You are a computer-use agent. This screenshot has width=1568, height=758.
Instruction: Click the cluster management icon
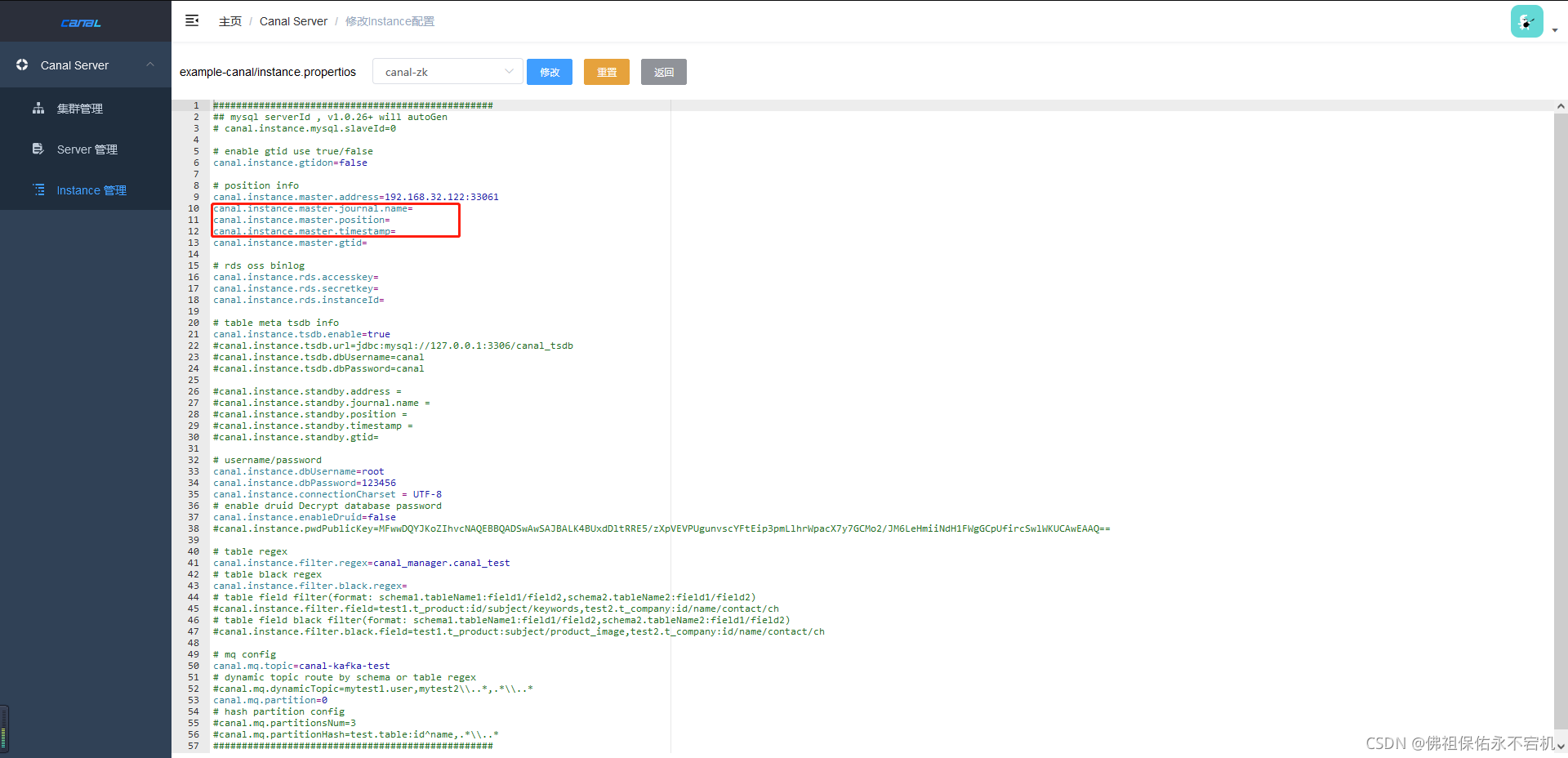point(38,108)
